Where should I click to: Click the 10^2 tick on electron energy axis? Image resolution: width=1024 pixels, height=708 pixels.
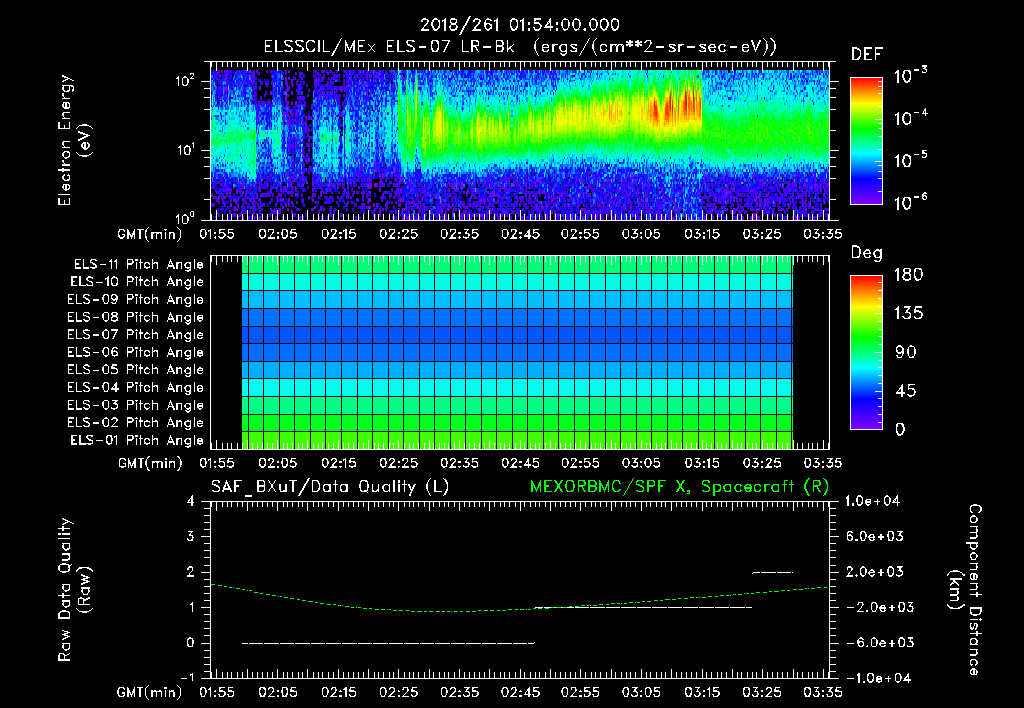click(186, 81)
